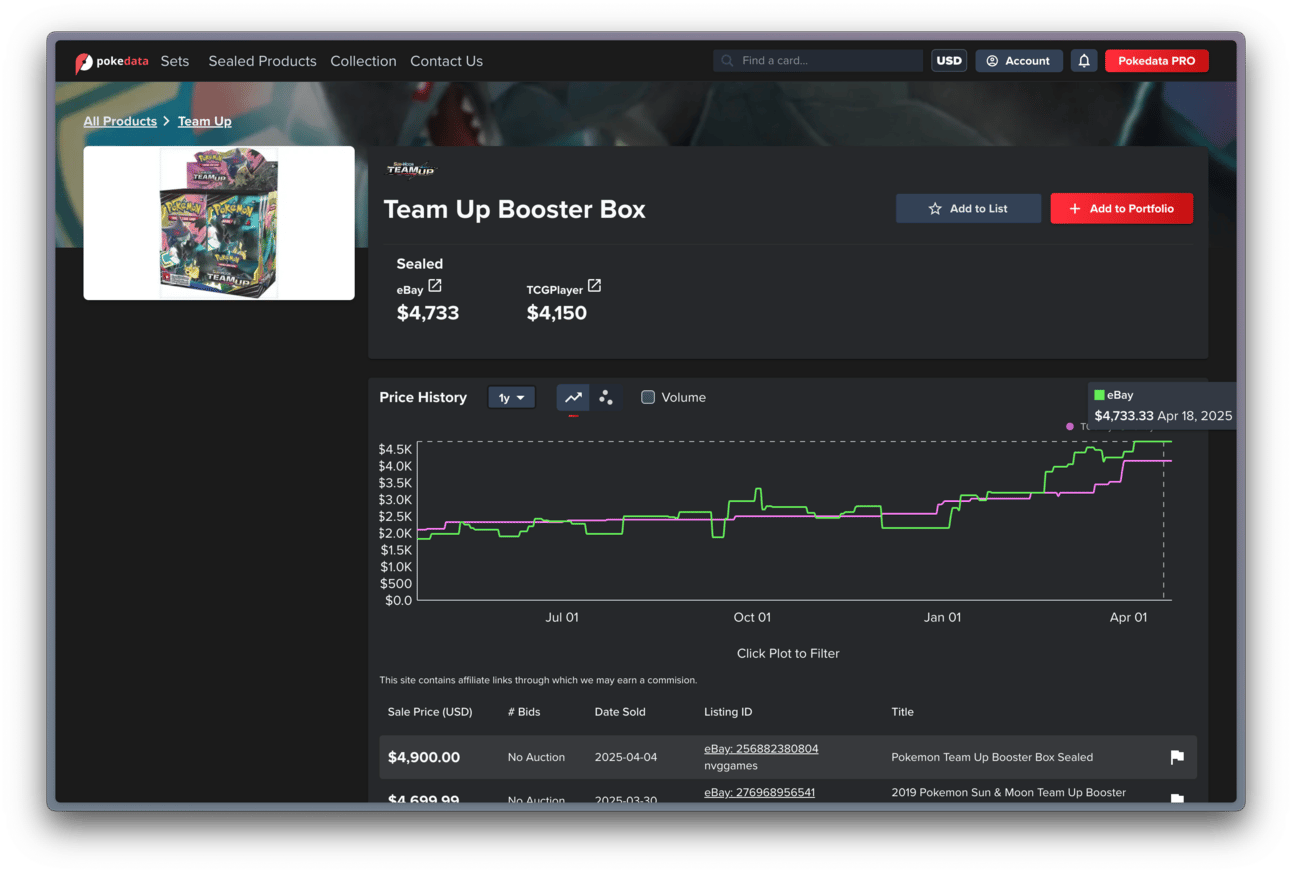Click the eBay price $4,733
1292x873 pixels.
pyautogui.click(x=428, y=313)
